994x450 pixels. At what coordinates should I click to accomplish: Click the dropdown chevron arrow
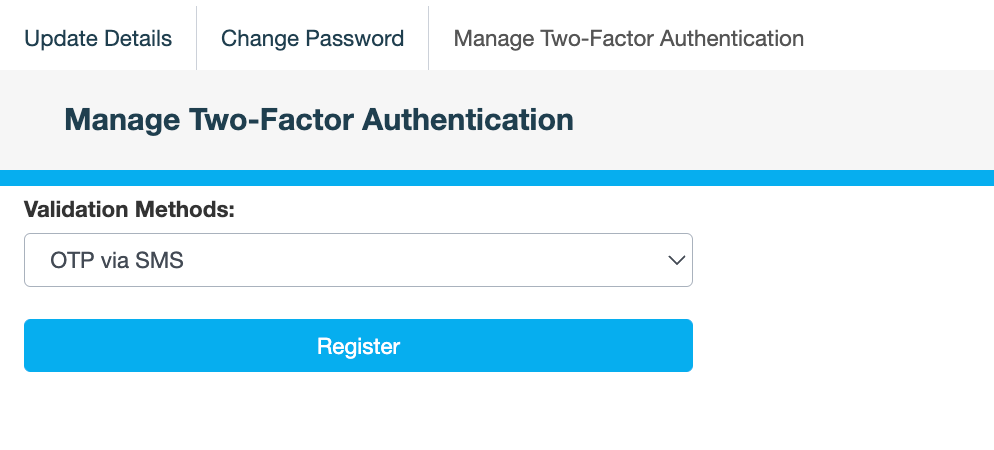tap(676, 260)
